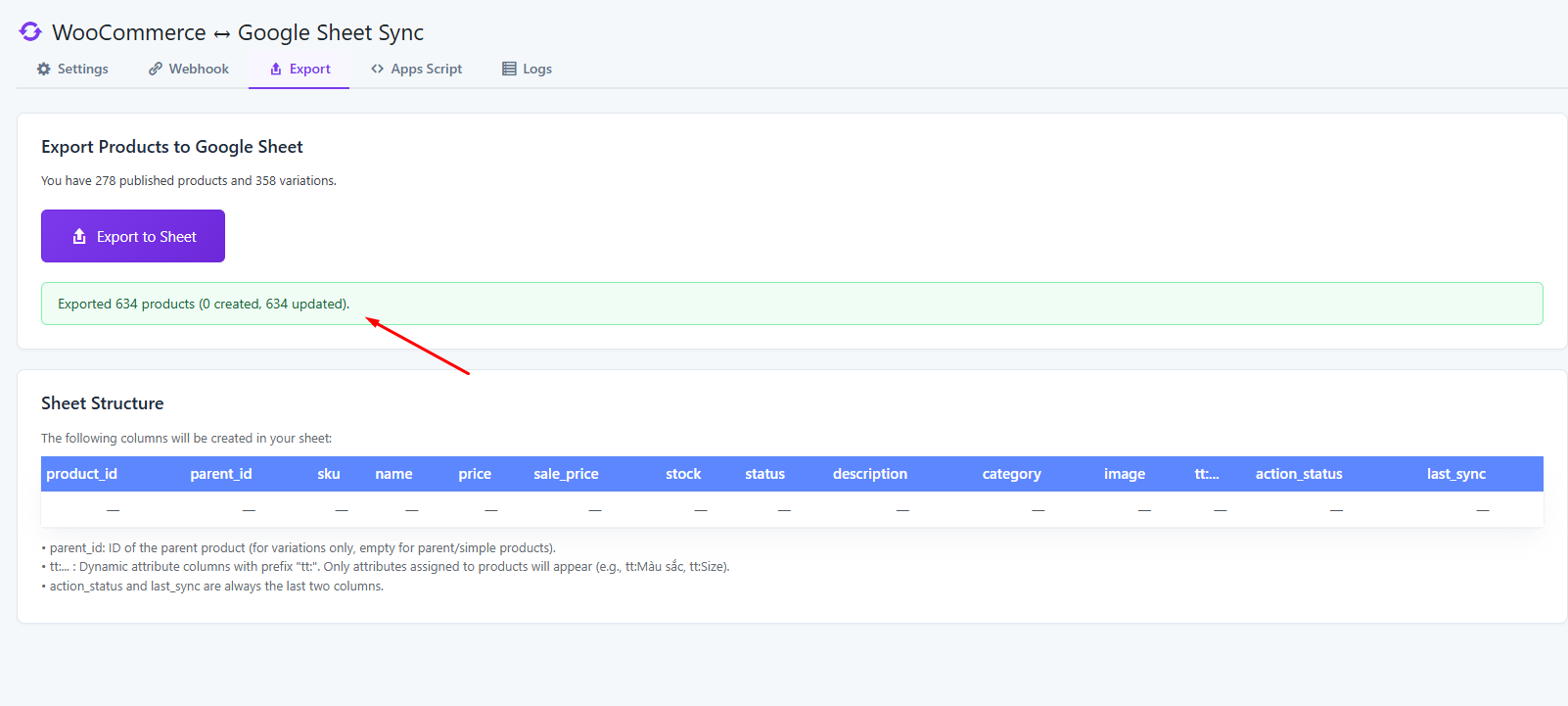Viewport: 1568px width, 706px height.
Task: Open the Settings tab
Action: (82, 70)
